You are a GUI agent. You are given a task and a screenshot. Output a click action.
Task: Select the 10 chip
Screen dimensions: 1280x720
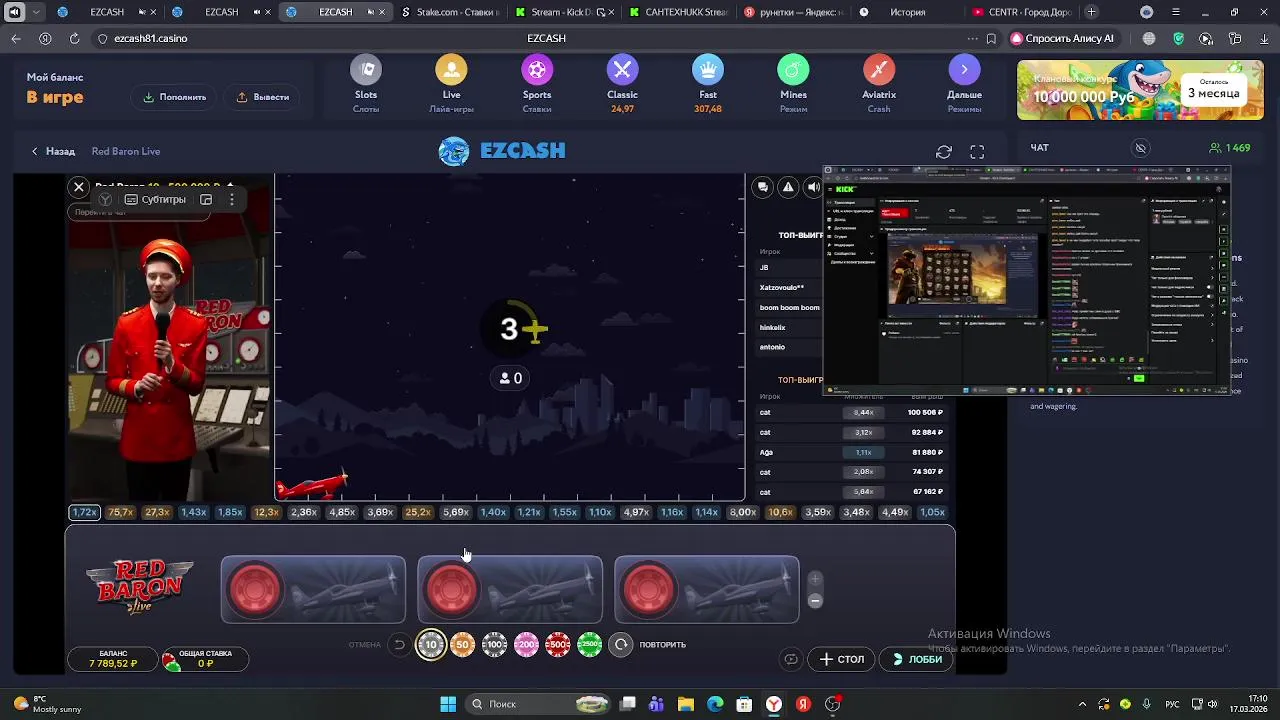click(431, 645)
